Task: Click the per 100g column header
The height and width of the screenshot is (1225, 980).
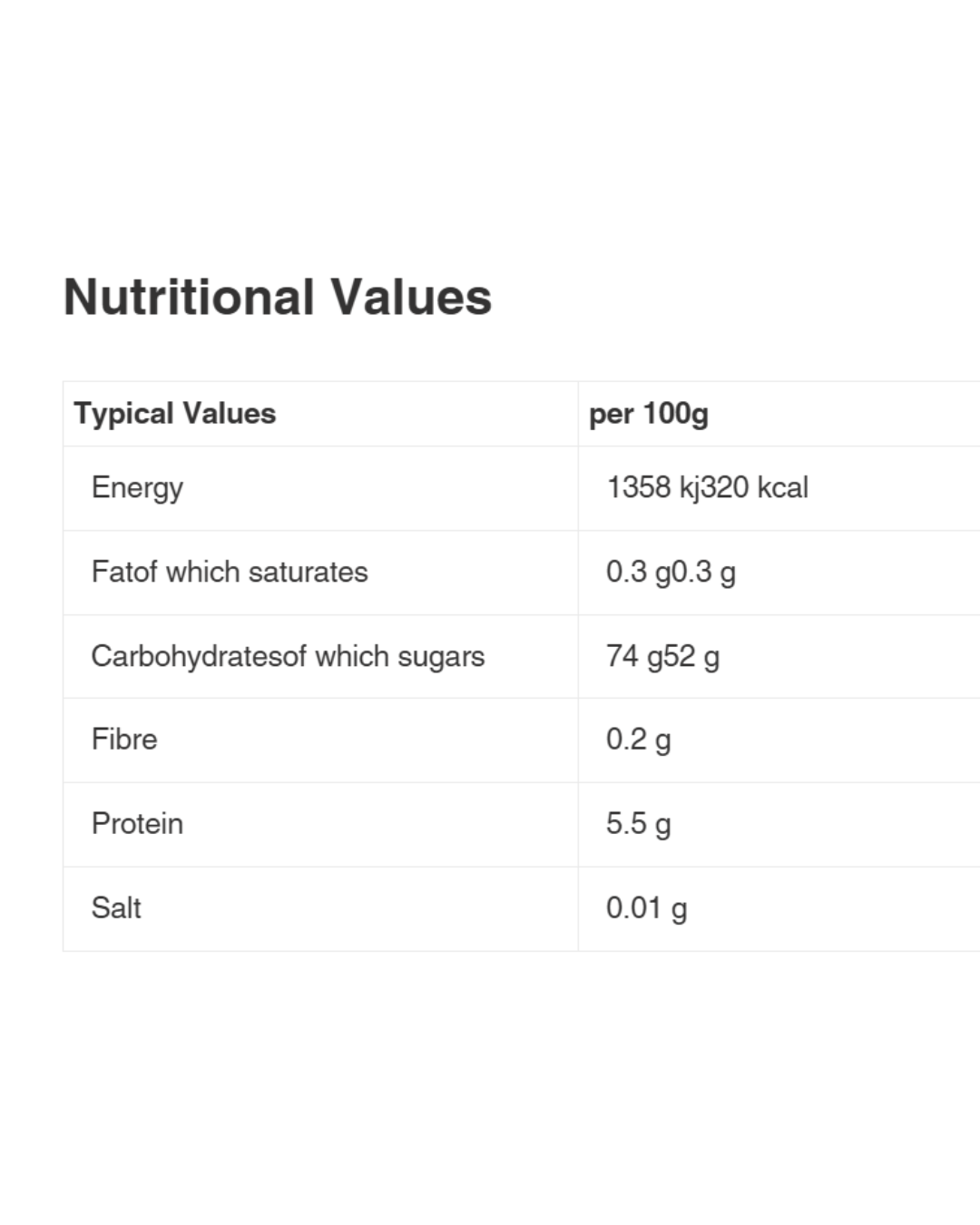Action: tap(649, 414)
